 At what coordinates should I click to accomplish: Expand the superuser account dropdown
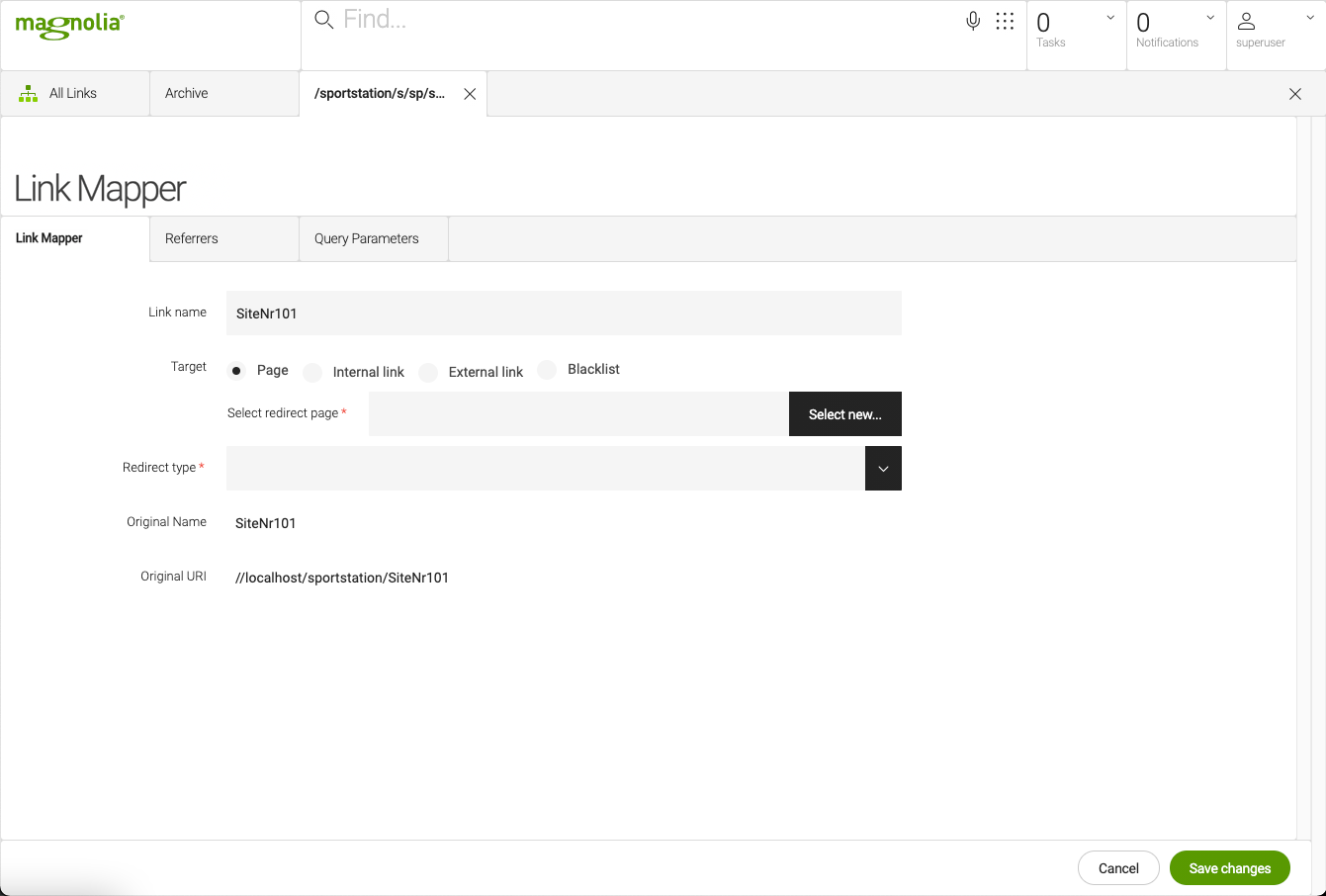pyautogui.click(x=1309, y=17)
